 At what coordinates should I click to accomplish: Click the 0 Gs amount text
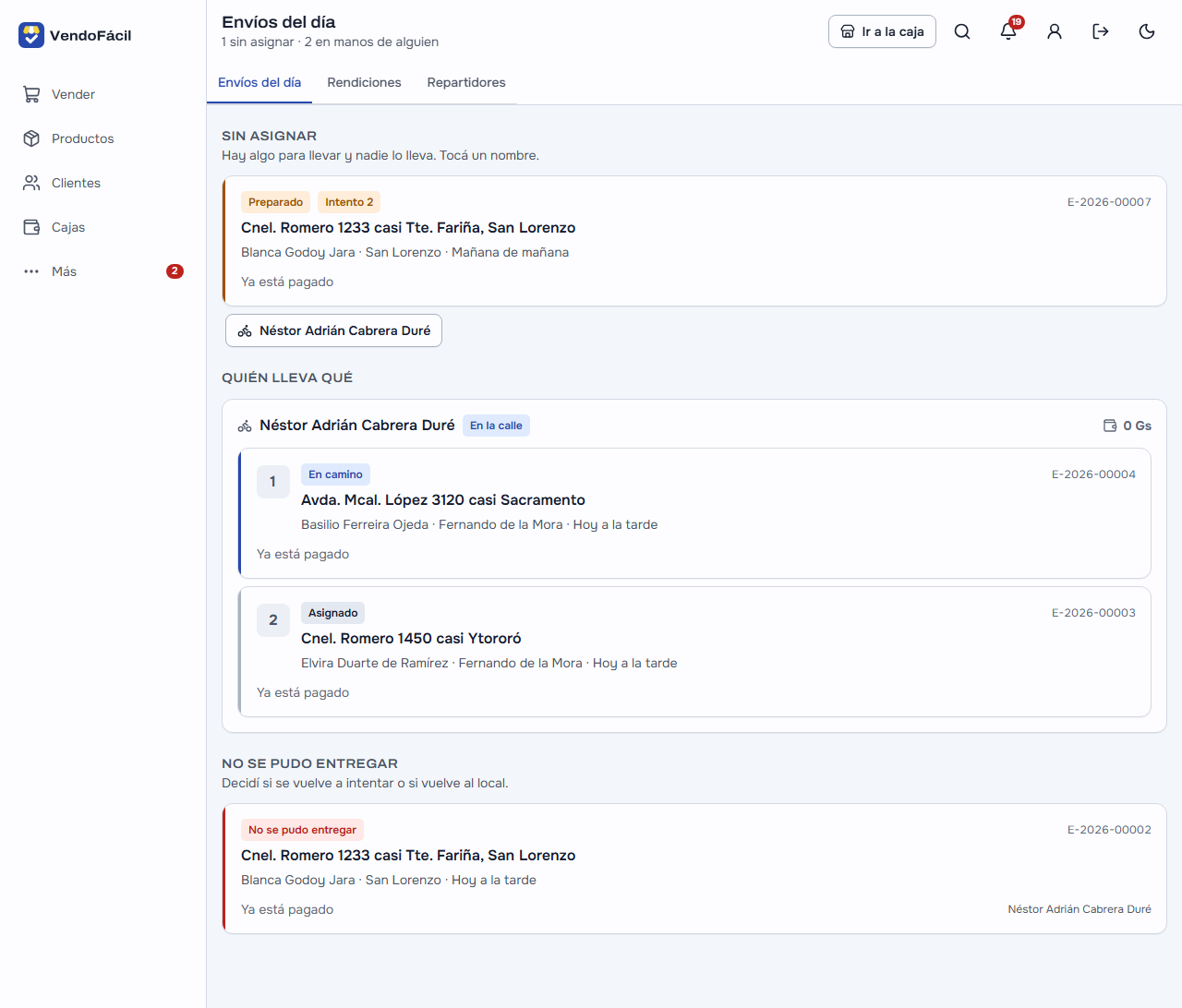click(1137, 426)
